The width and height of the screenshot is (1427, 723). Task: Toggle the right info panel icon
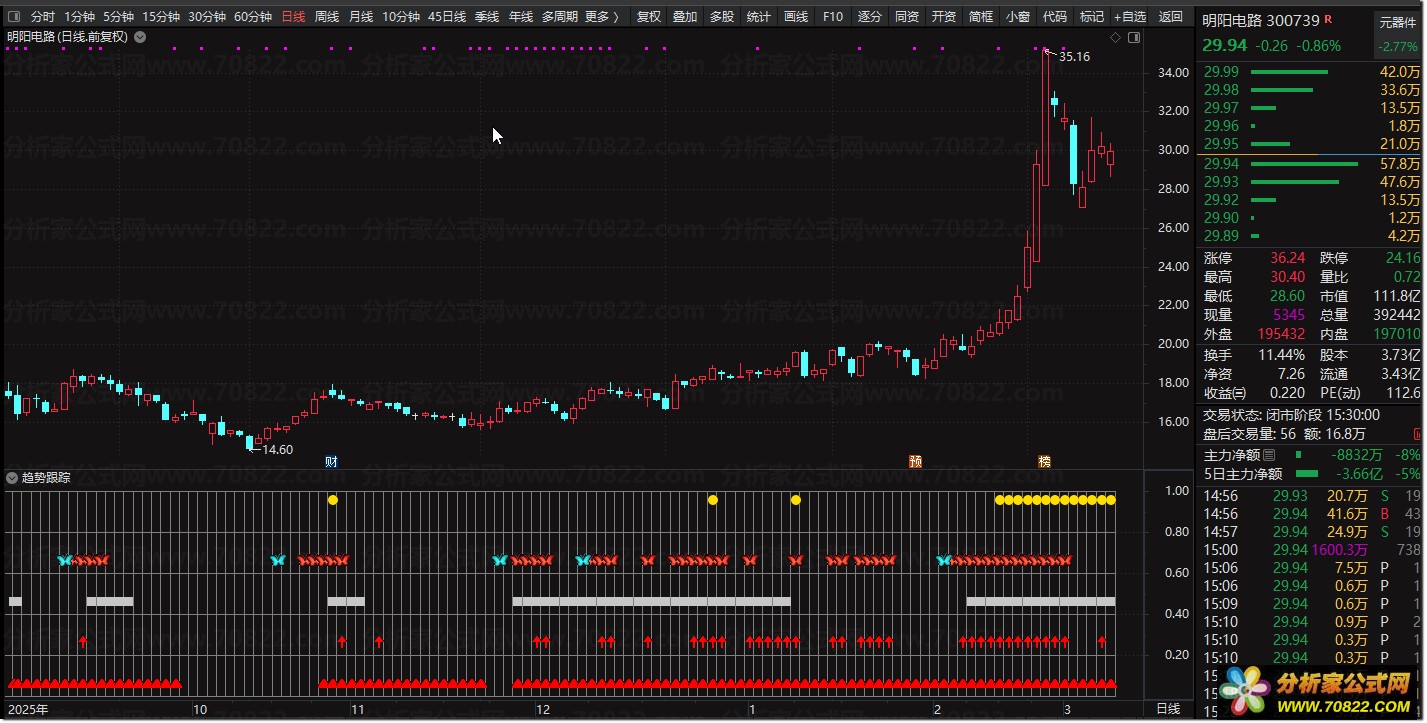point(1134,37)
